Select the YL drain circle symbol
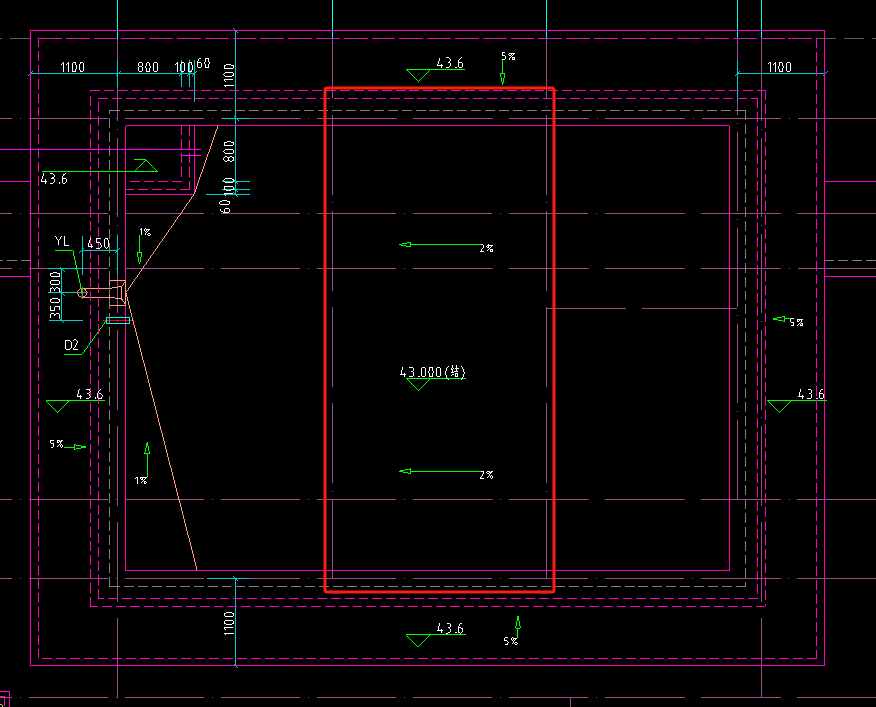 tap(82, 292)
